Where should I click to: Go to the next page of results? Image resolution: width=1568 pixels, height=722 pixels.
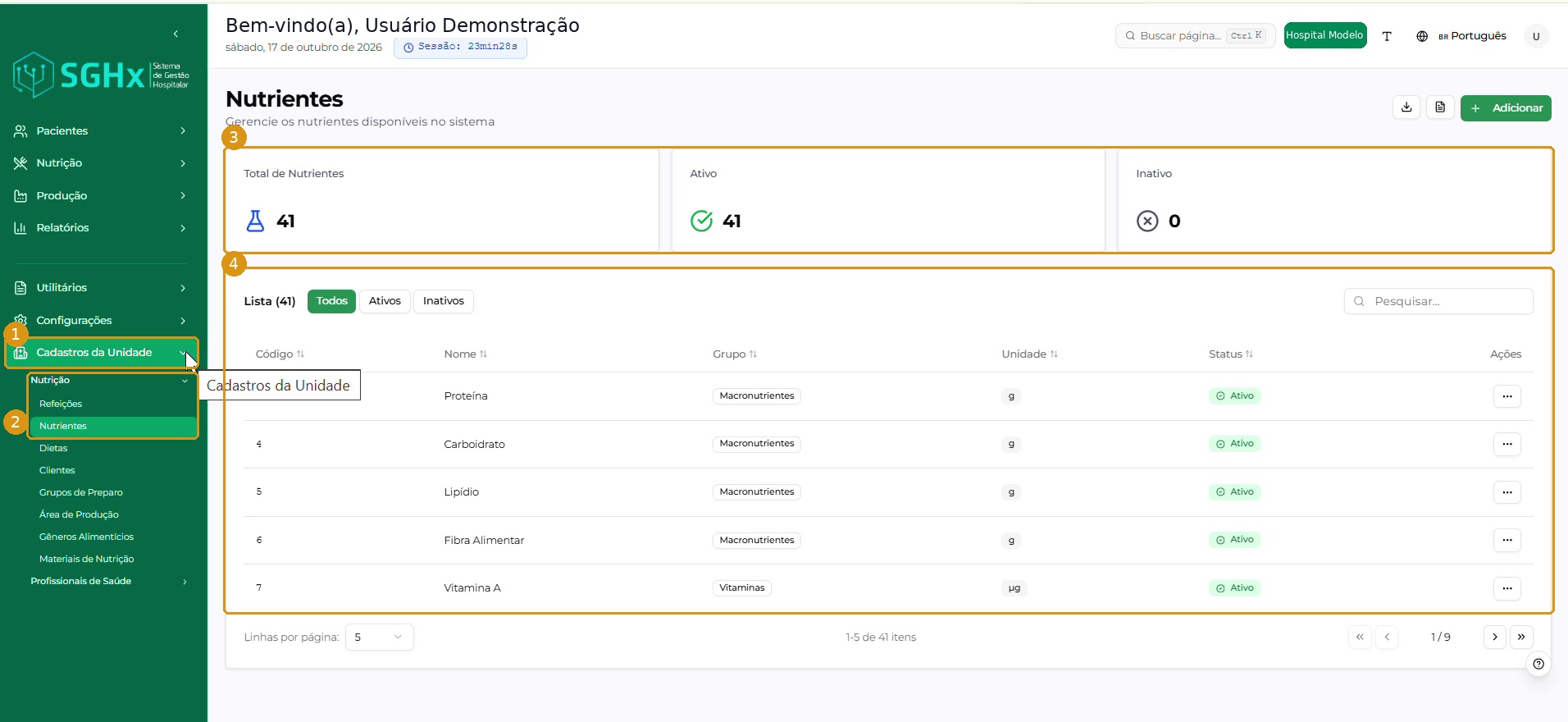(1495, 637)
